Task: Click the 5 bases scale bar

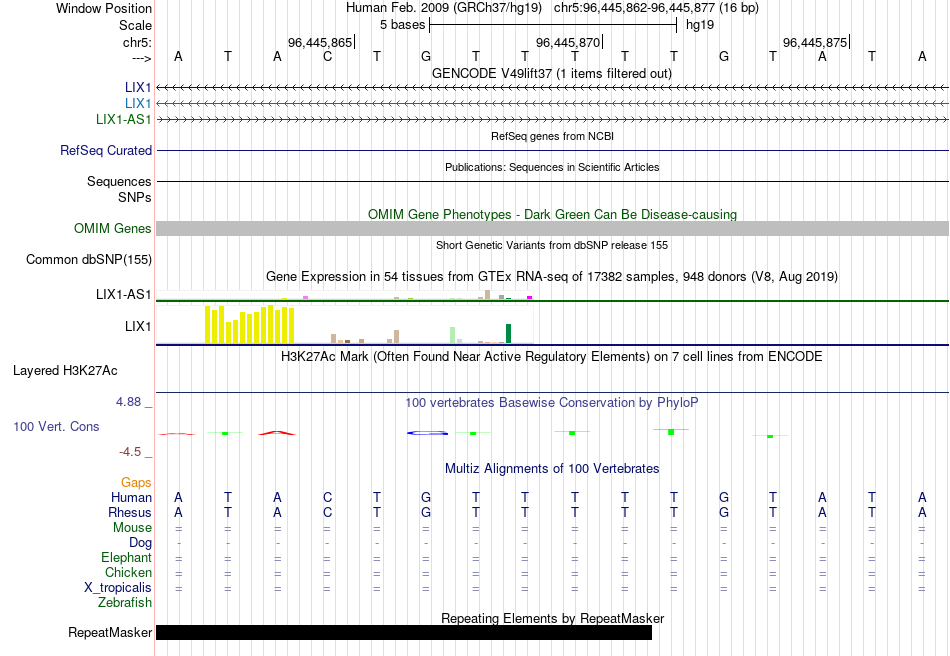Action: tap(553, 25)
